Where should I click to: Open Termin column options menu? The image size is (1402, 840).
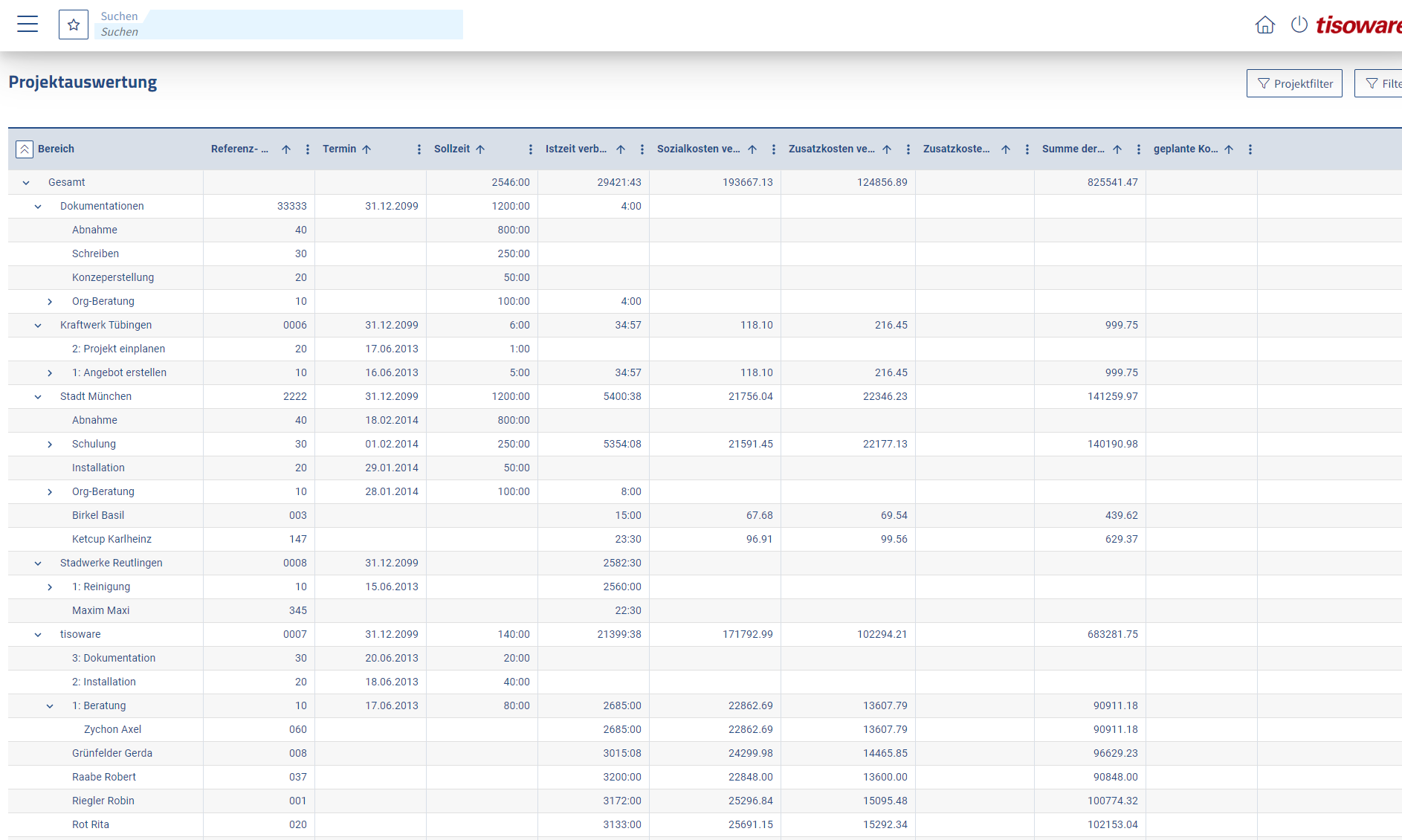[x=419, y=149]
